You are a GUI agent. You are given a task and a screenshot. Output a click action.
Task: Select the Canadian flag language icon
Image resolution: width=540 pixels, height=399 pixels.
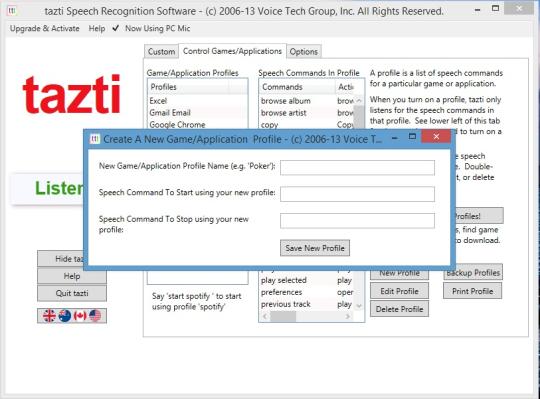click(x=80, y=315)
